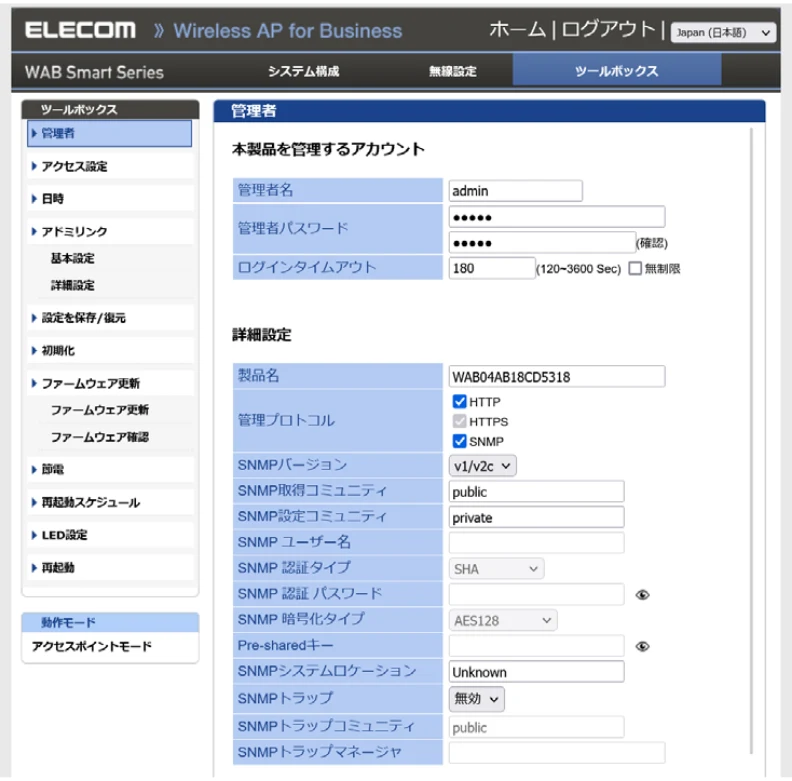Viewport: 792px width, 781px height.
Task: Go to ホーム link
Action: pyautogui.click(x=517, y=30)
